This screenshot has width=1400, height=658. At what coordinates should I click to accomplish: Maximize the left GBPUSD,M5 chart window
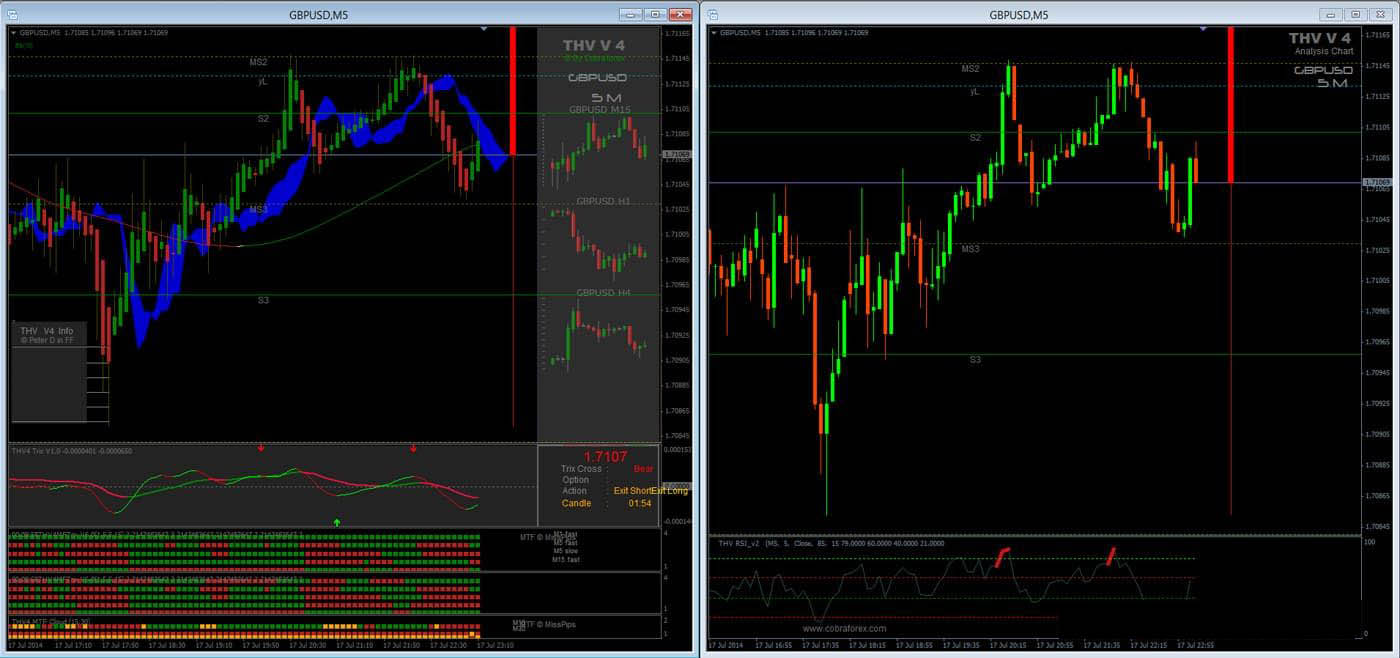coord(655,15)
